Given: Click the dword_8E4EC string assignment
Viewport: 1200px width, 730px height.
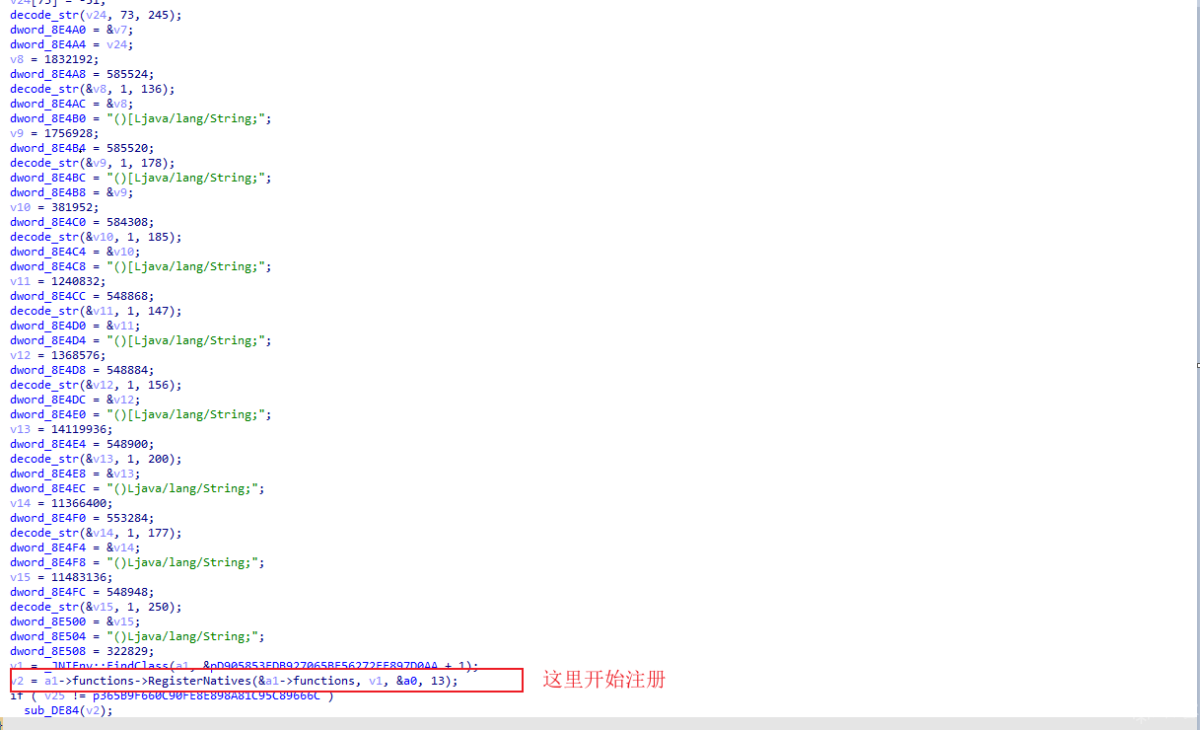Looking at the screenshot, I should (x=138, y=488).
